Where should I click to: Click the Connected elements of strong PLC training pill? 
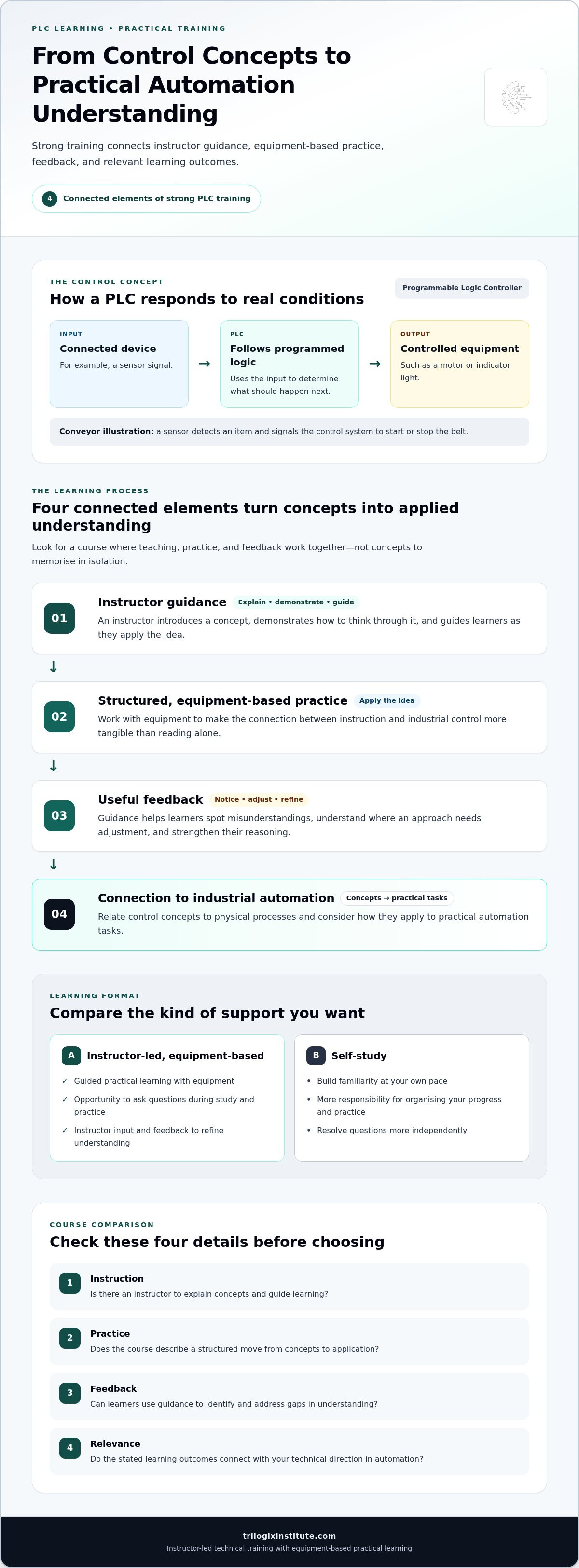click(146, 198)
